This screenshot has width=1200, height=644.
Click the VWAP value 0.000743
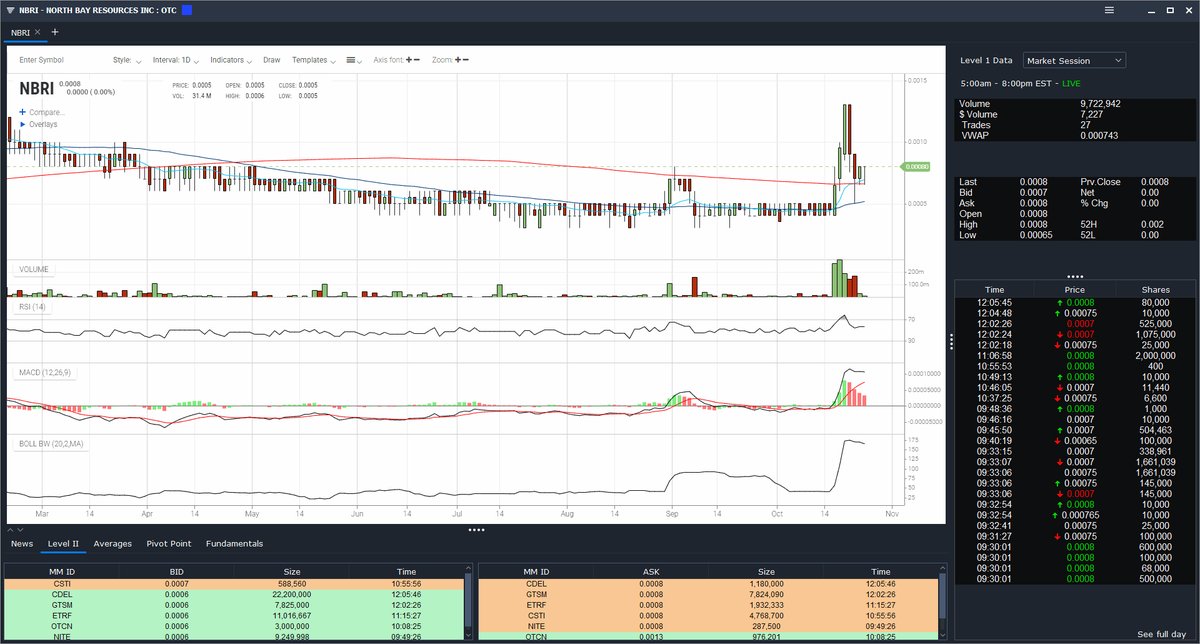tap(1099, 135)
